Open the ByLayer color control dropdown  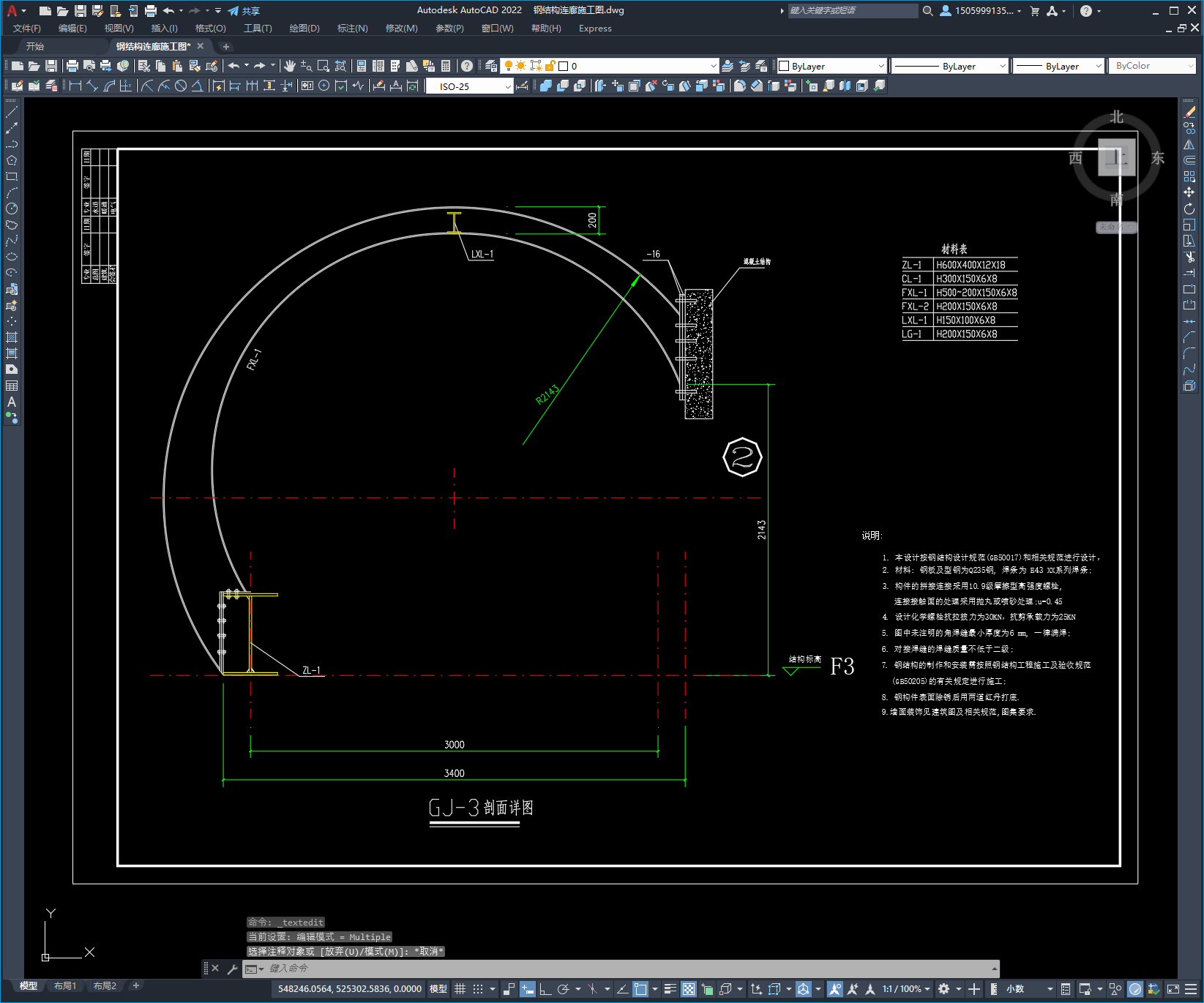pyautogui.click(x=831, y=66)
